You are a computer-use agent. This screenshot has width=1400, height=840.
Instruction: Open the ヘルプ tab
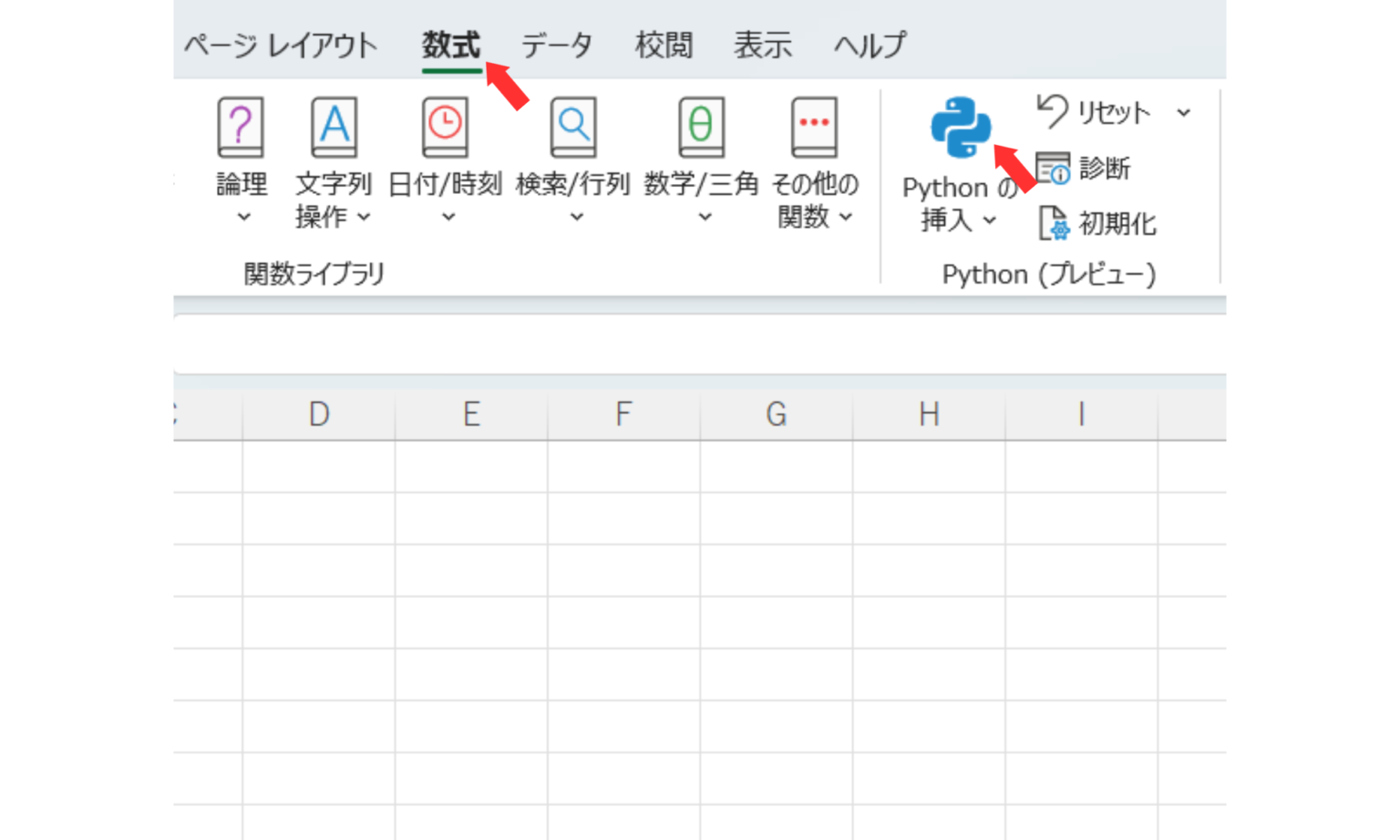(869, 44)
